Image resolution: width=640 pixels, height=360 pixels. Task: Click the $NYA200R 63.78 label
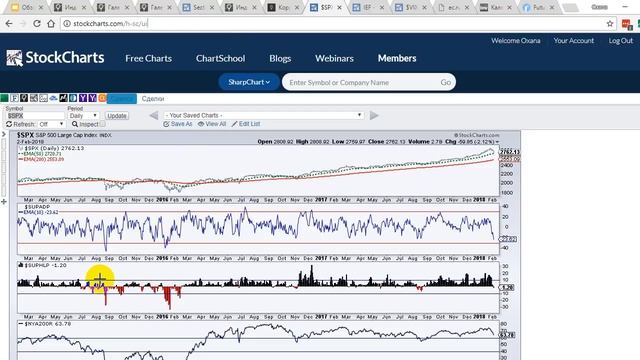click(47, 324)
